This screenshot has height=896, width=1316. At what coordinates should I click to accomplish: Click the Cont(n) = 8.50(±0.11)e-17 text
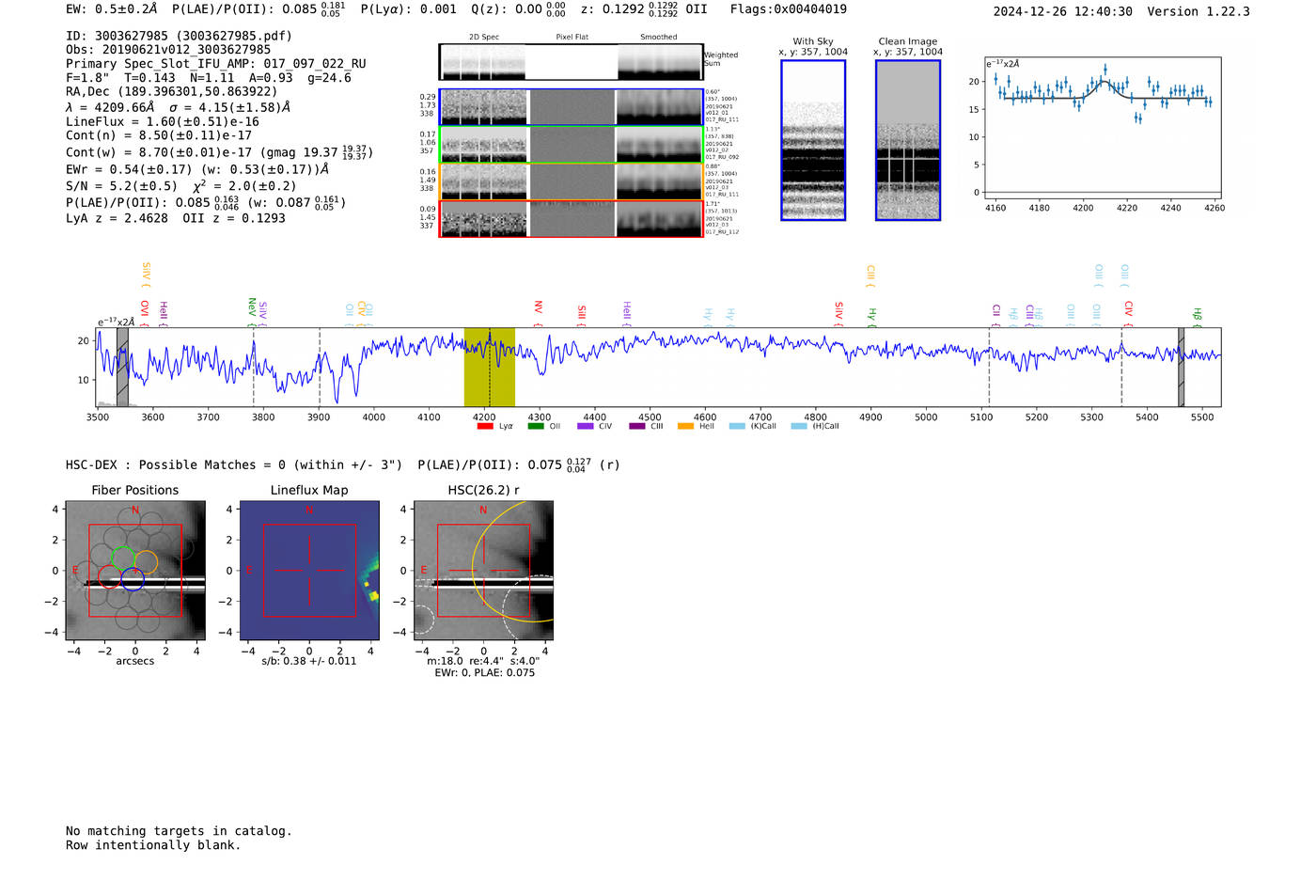[159, 135]
